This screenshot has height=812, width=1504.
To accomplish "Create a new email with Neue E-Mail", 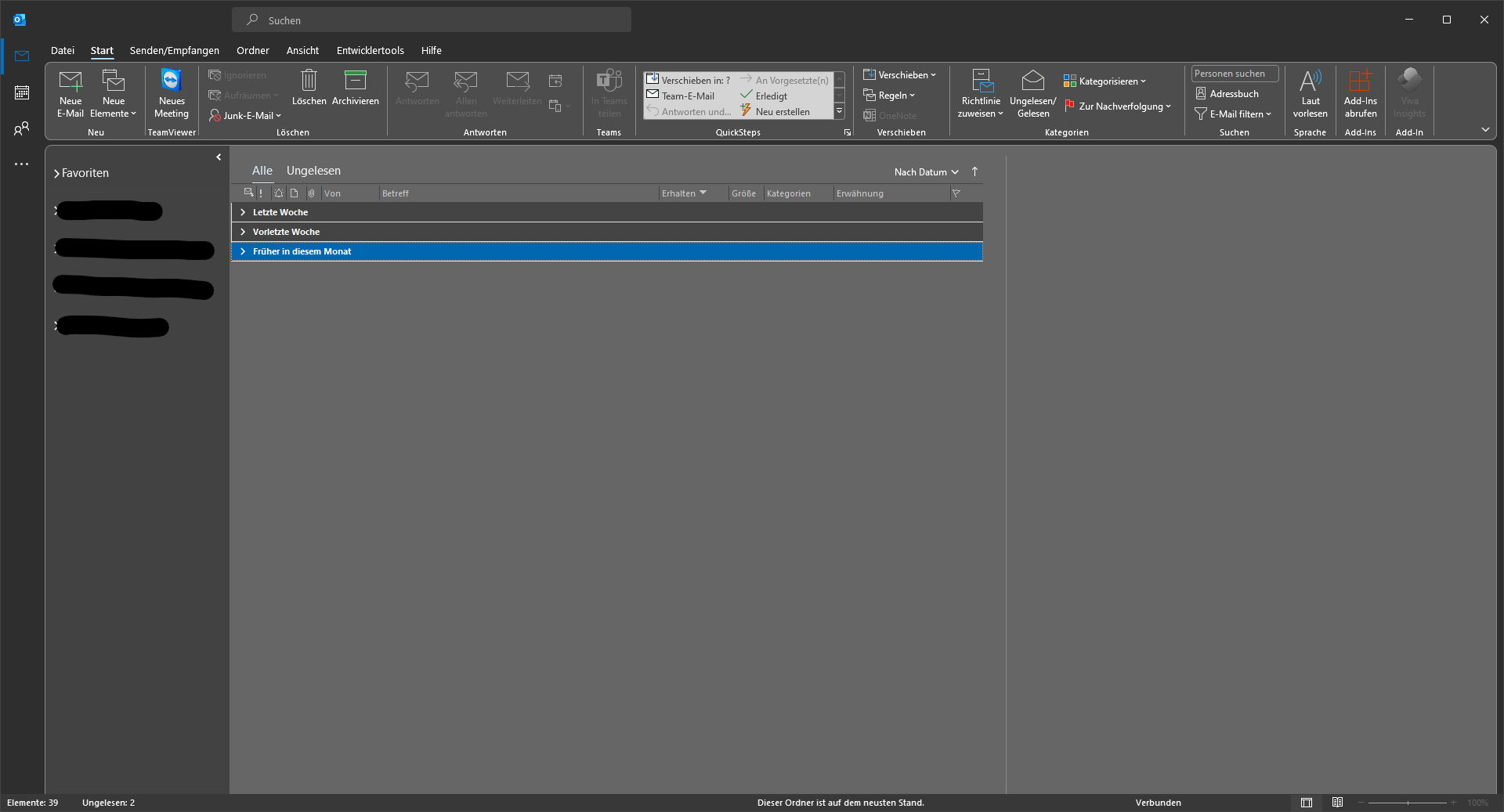I will coord(70,93).
